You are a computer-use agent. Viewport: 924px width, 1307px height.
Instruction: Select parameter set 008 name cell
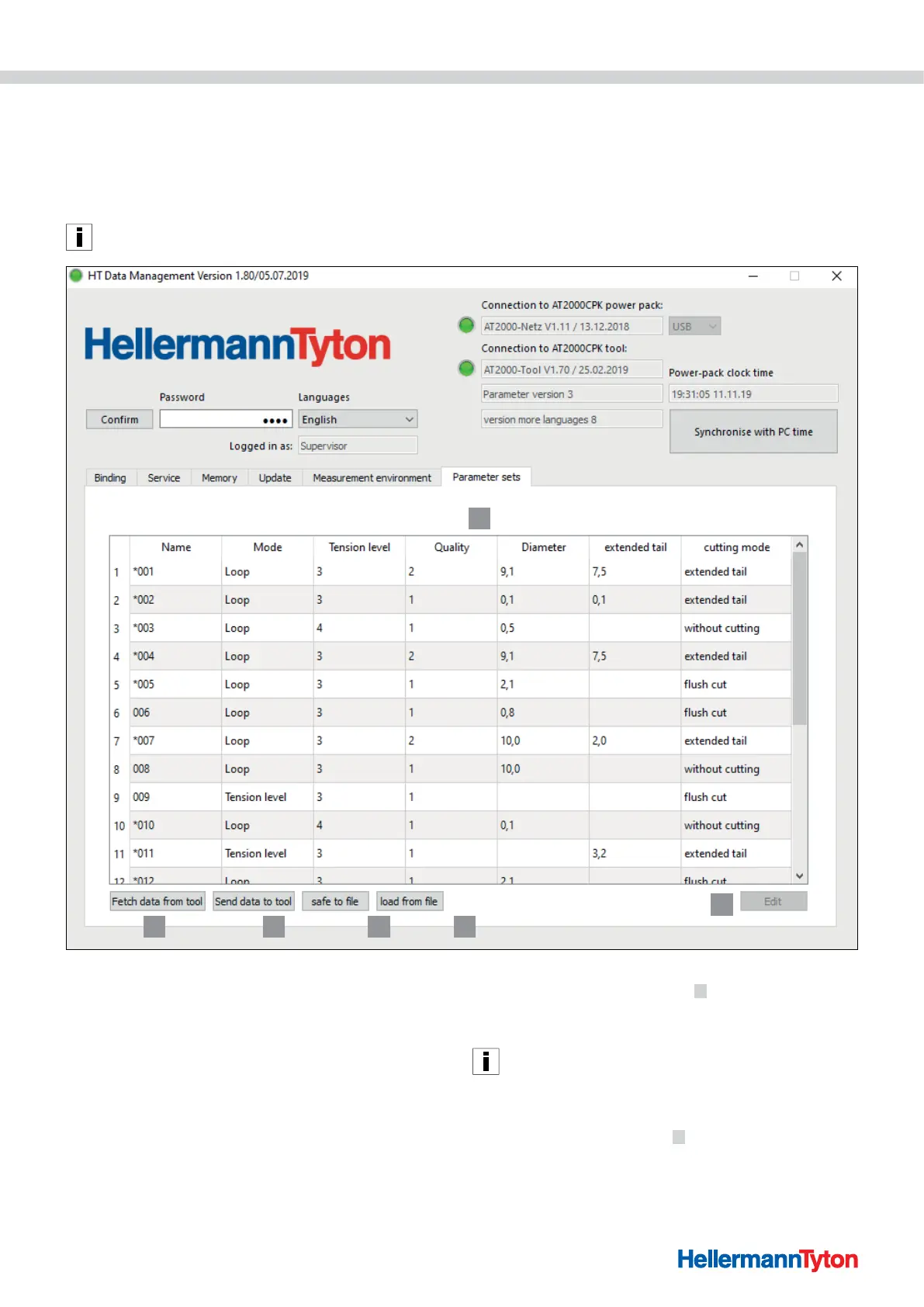click(x=175, y=769)
